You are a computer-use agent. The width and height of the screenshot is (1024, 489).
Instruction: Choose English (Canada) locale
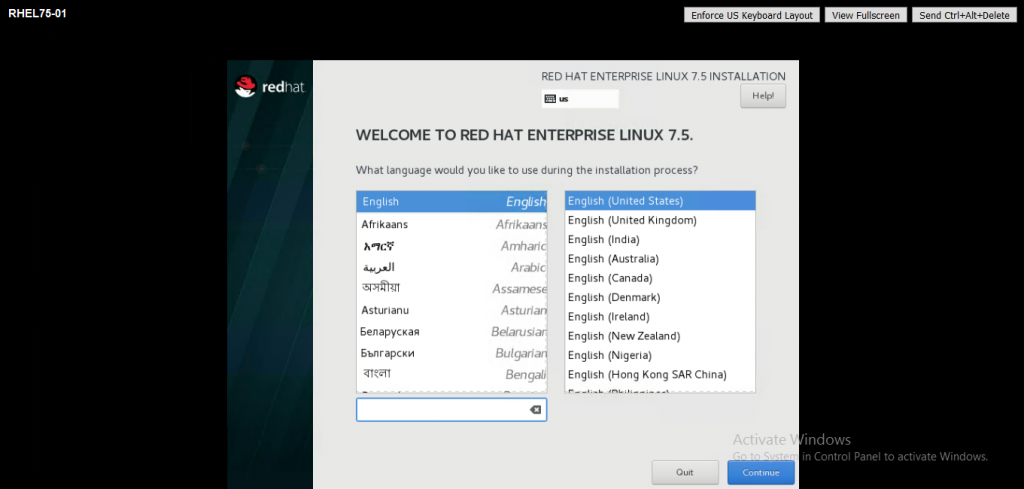point(660,278)
